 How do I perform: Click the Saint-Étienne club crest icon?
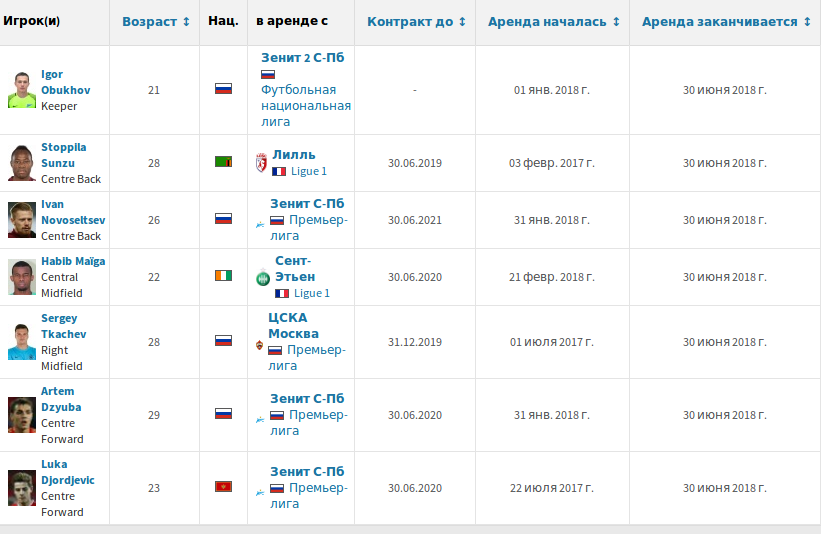coord(263,277)
